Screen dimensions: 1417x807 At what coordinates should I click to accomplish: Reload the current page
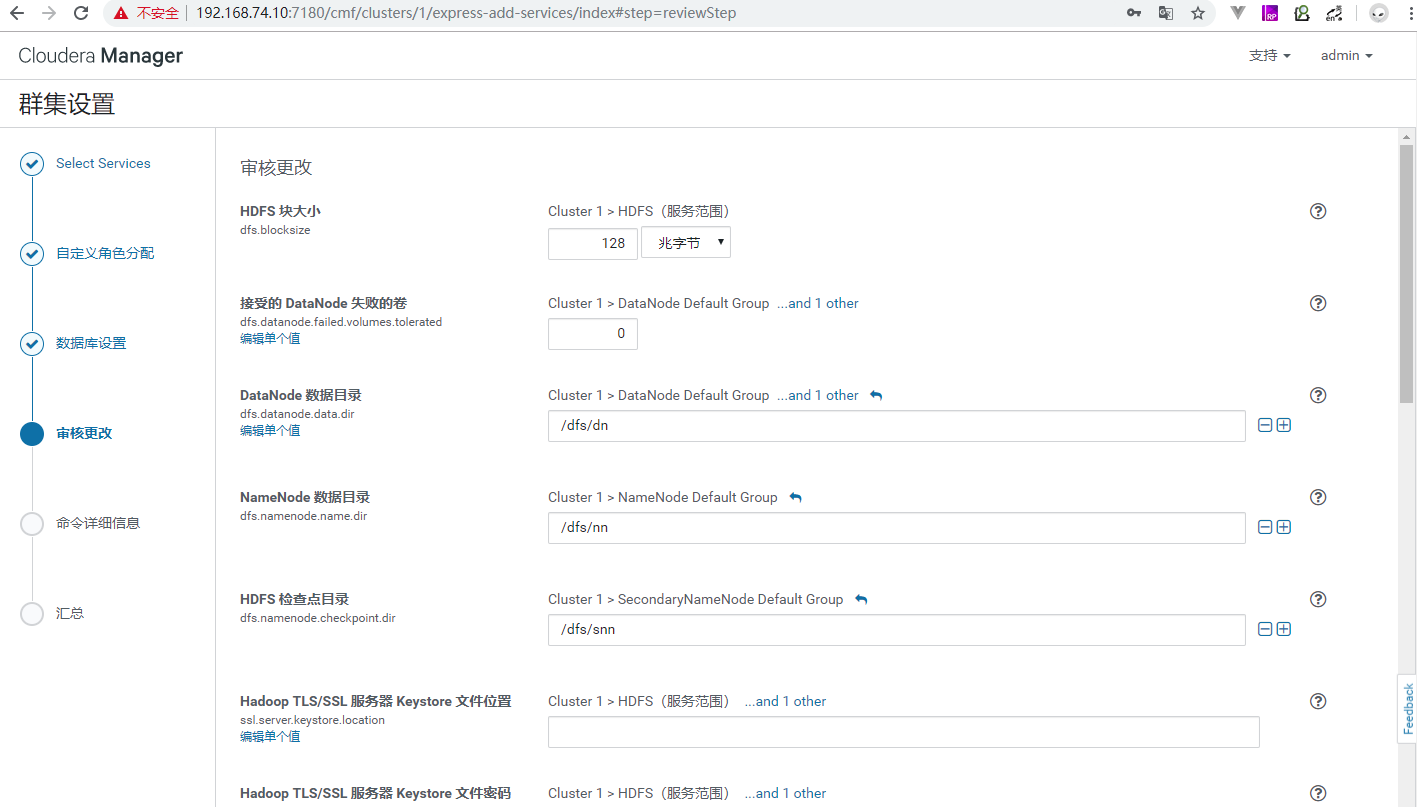tap(82, 13)
